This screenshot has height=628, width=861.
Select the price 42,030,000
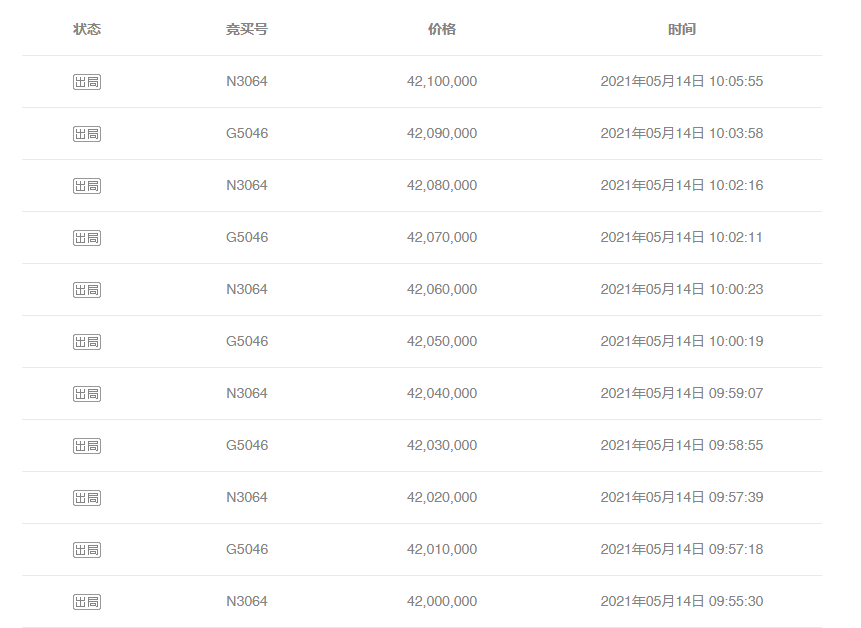442,446
